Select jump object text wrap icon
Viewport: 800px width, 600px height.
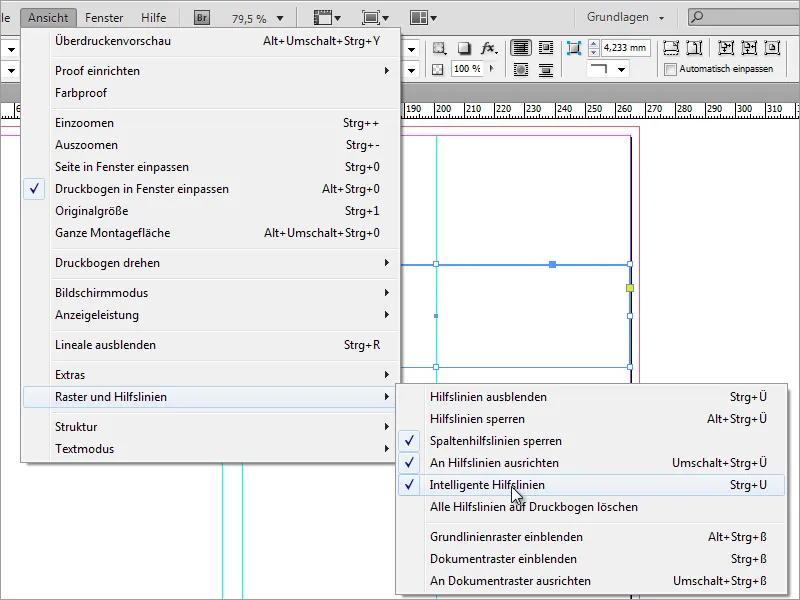(x=546, y=69)
